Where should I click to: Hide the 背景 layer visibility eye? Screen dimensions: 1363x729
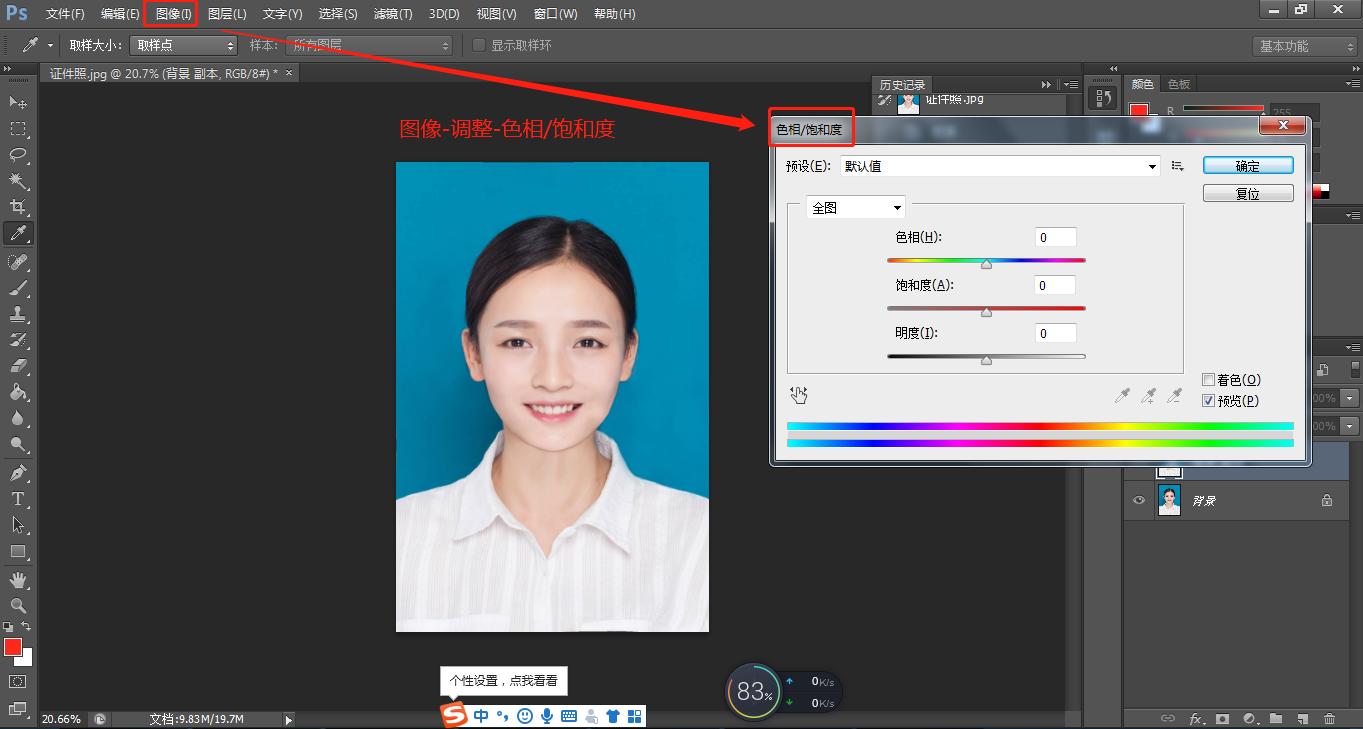[x=1138, y=500]
